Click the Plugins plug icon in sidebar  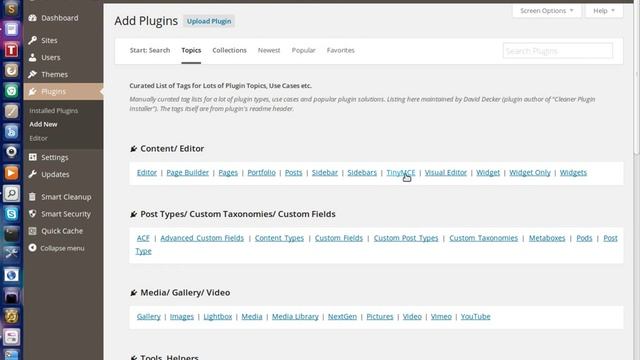[x=33, y=91]
